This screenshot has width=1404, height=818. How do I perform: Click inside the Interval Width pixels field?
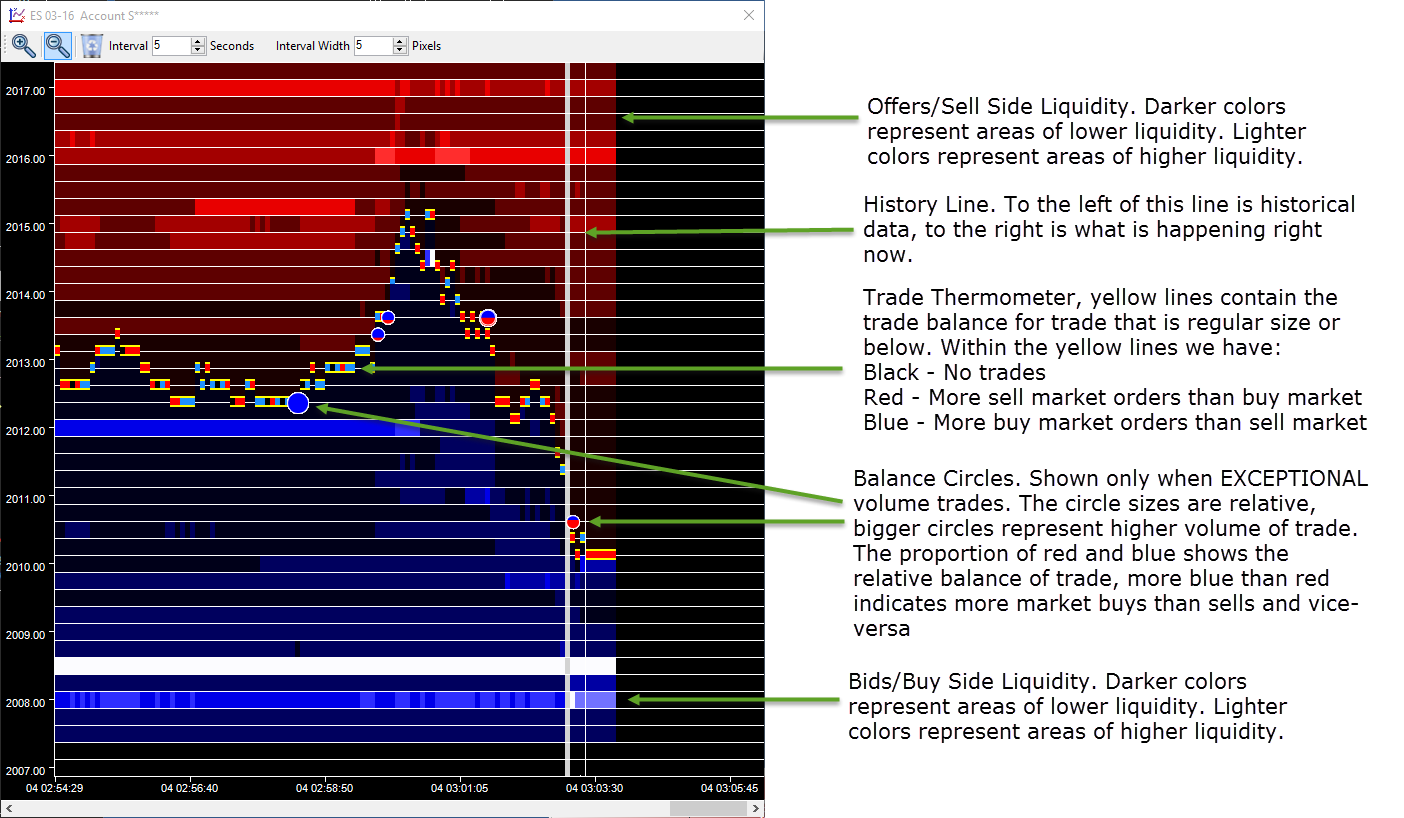373,46
